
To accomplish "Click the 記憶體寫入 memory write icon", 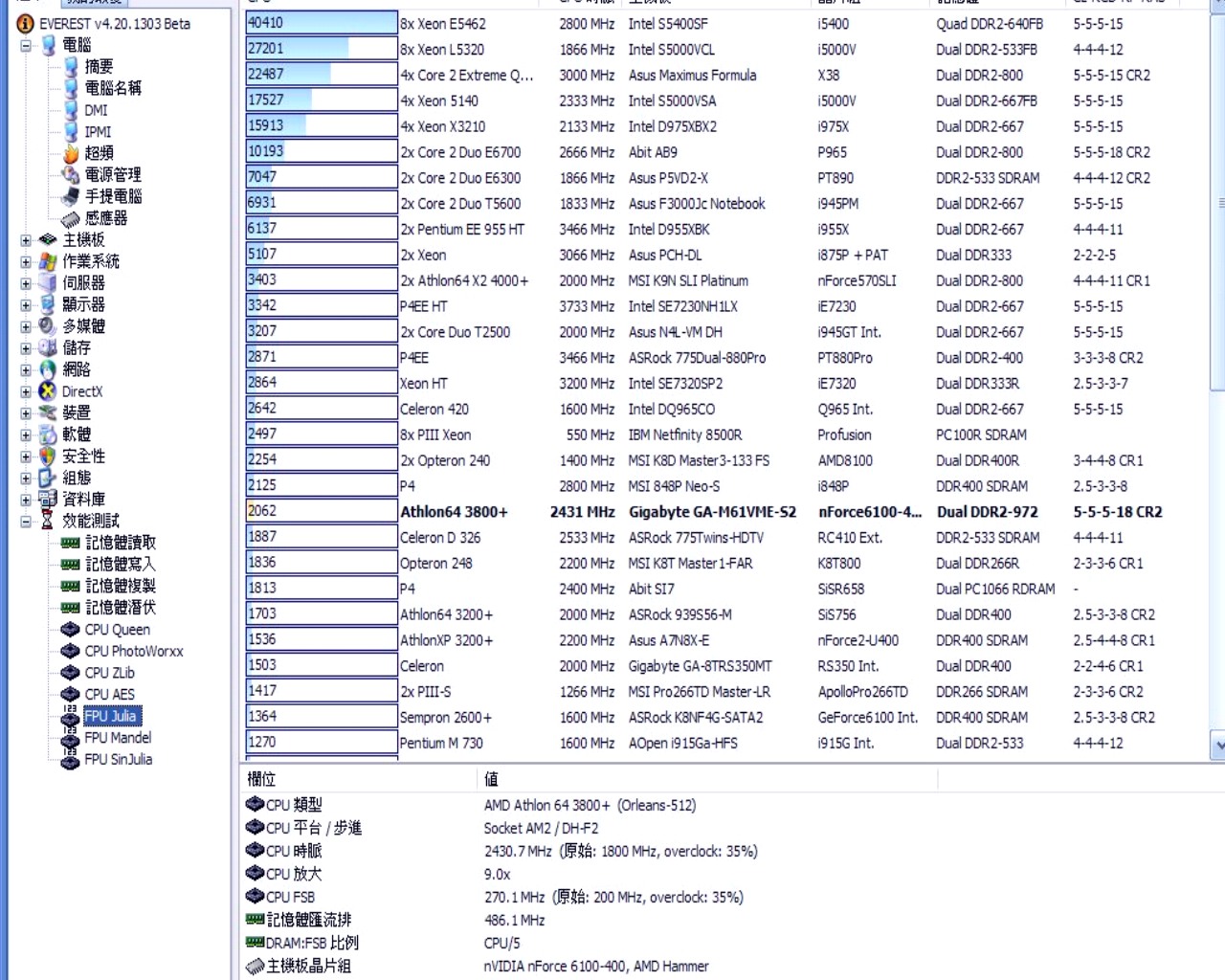I will click(71, 565).
